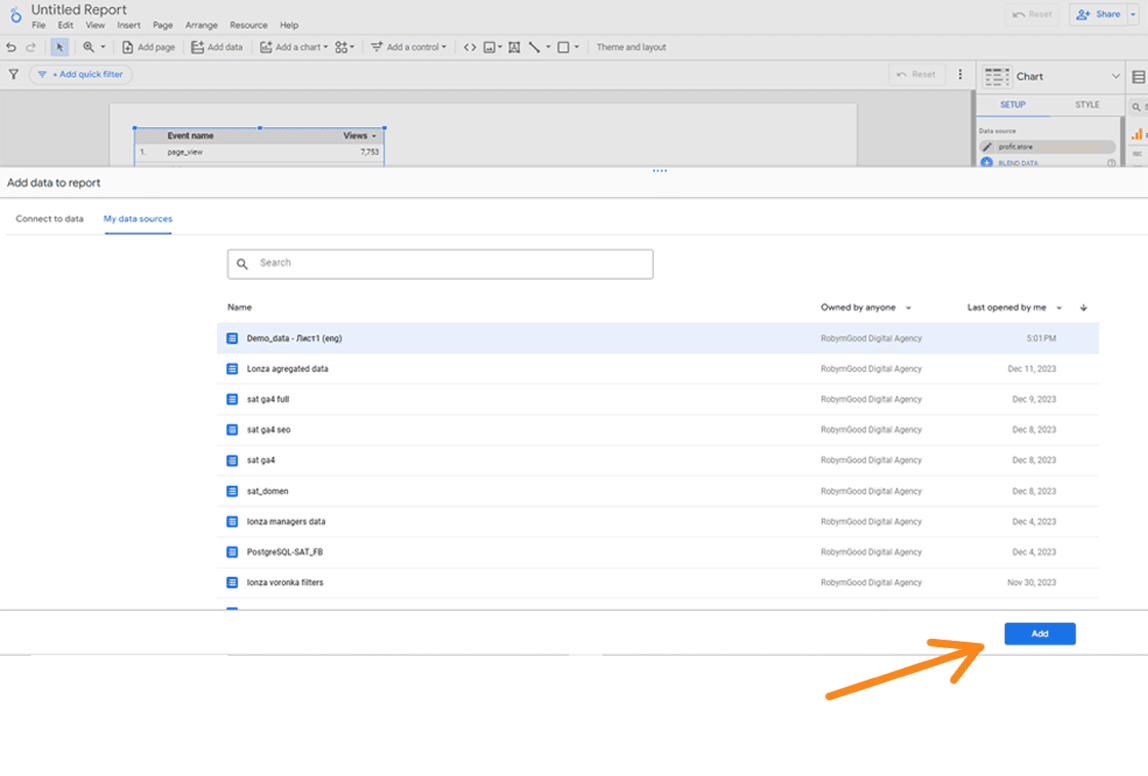
Task: Open the zoom magnifier tool
Action: click(89, 48)
